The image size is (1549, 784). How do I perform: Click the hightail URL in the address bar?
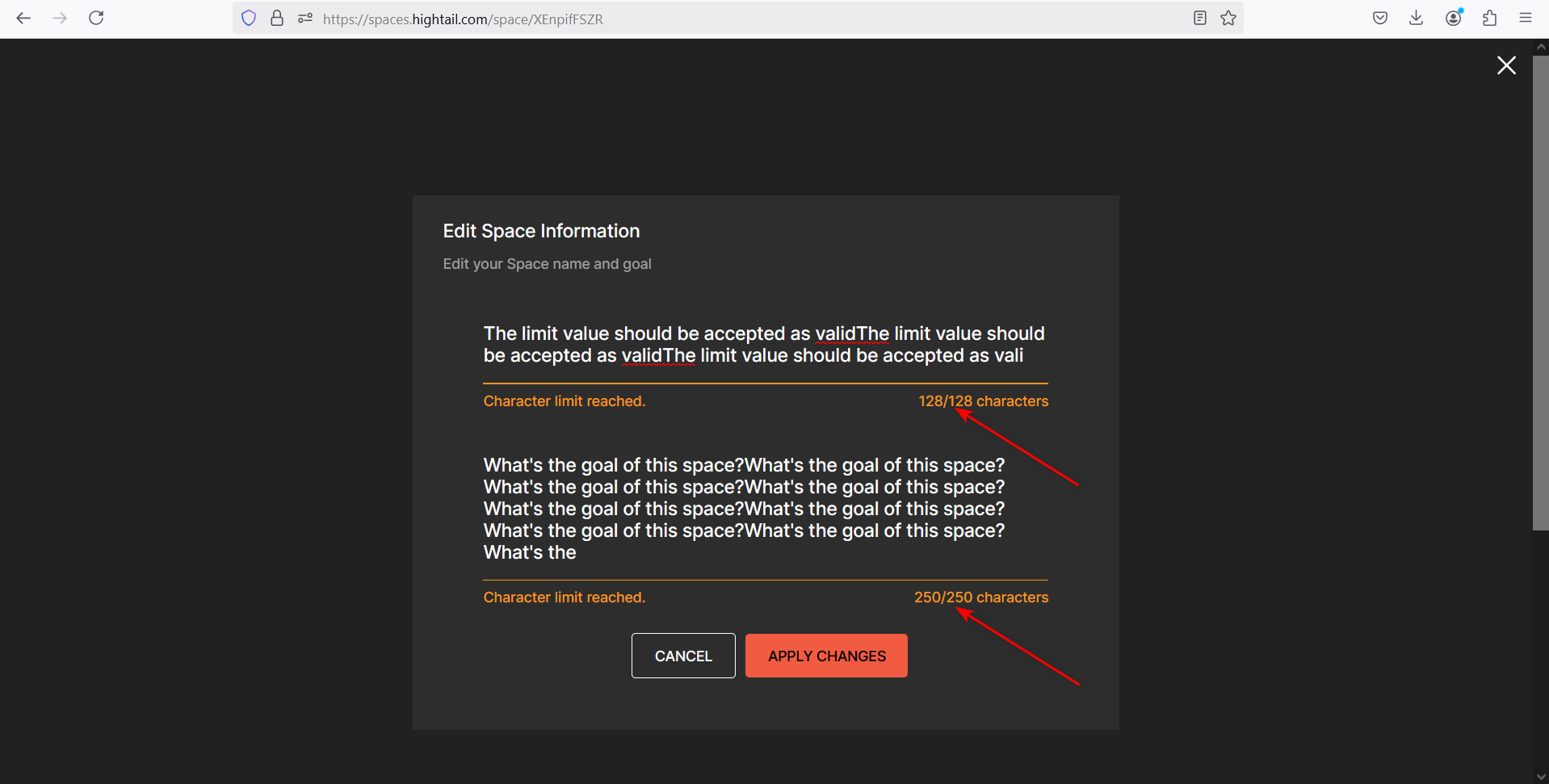pyautogui.click(x=463, y=19)
